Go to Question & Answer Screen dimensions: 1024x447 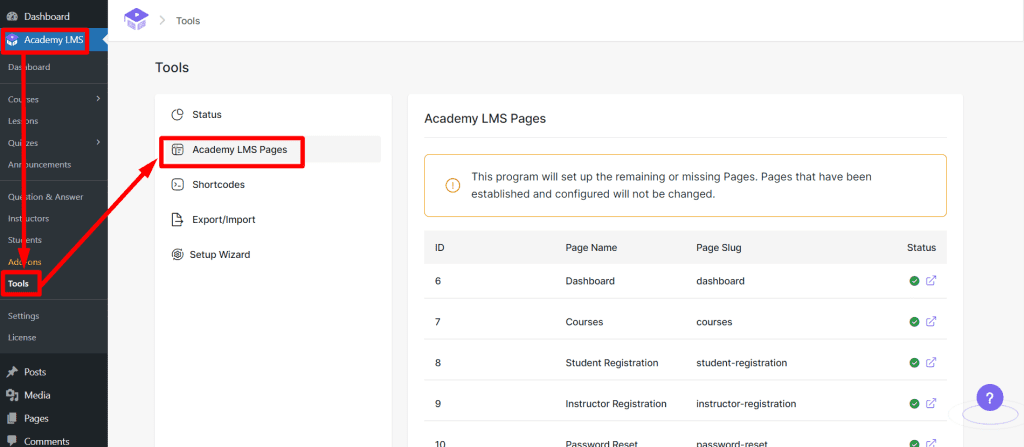click(x=46, y=197)
